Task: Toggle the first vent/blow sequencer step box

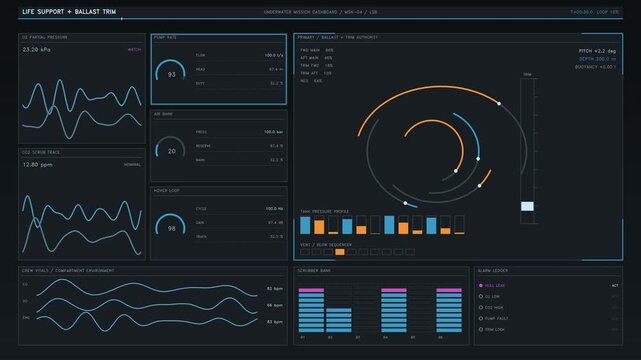Action: (x=305, y=252)
